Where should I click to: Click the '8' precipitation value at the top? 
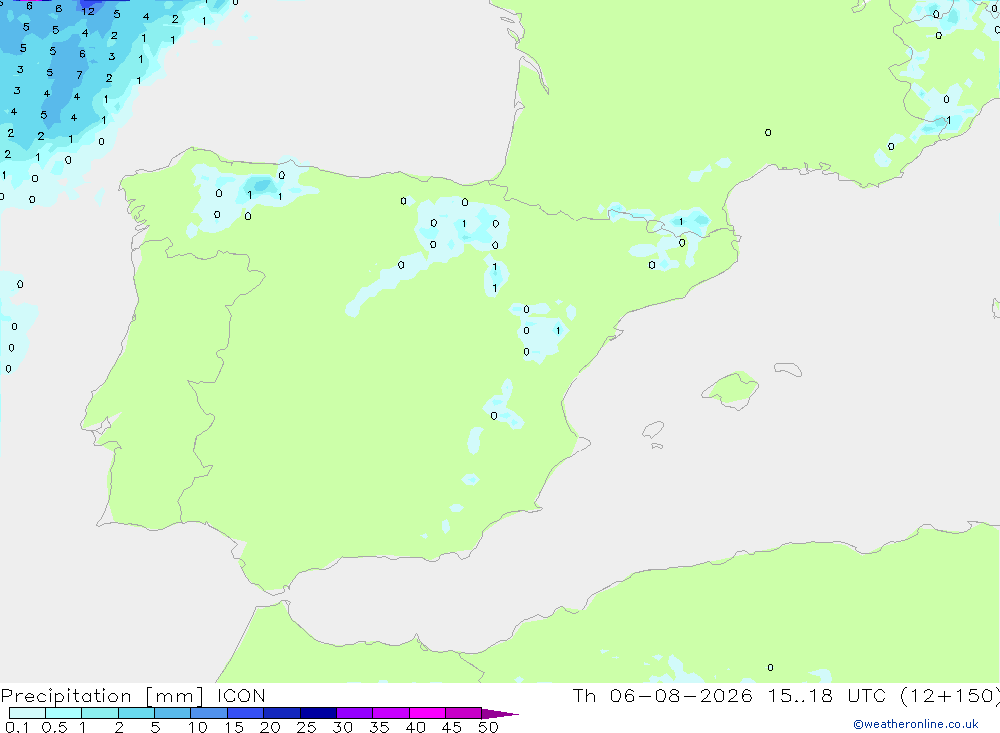(x=59, y=8)
